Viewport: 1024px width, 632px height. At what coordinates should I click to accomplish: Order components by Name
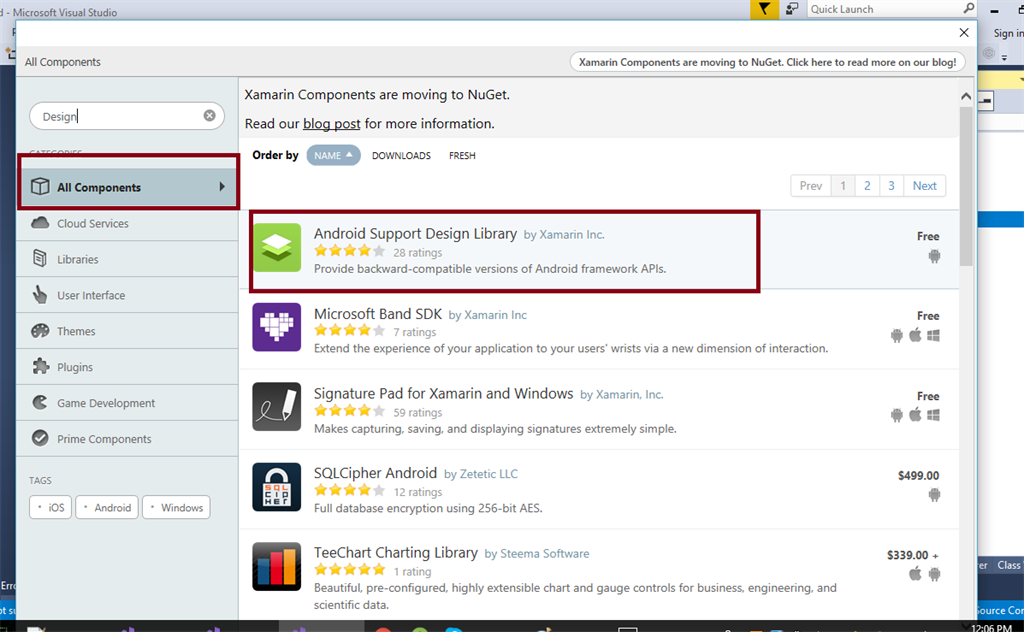pyautogui.click(x=333, y=155)
